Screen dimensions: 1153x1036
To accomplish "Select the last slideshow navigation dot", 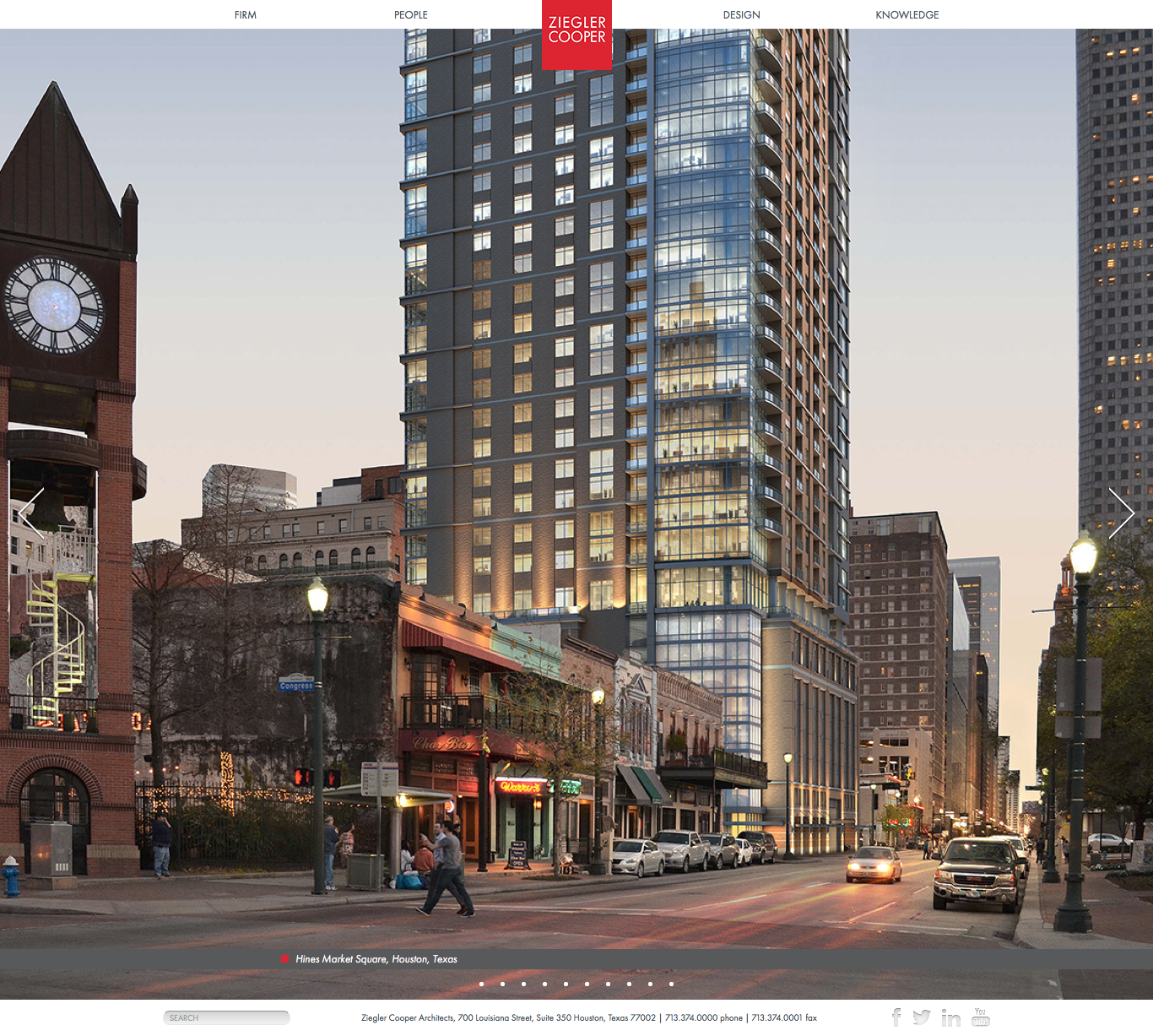I will click(x=671, y=984).
